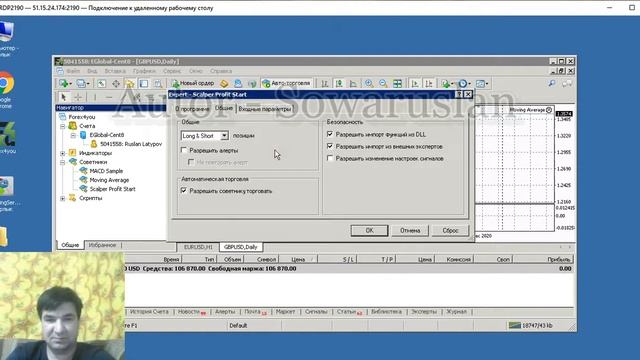
Task: Toggle the Terminal panel icon
Action: pos(144,84)
